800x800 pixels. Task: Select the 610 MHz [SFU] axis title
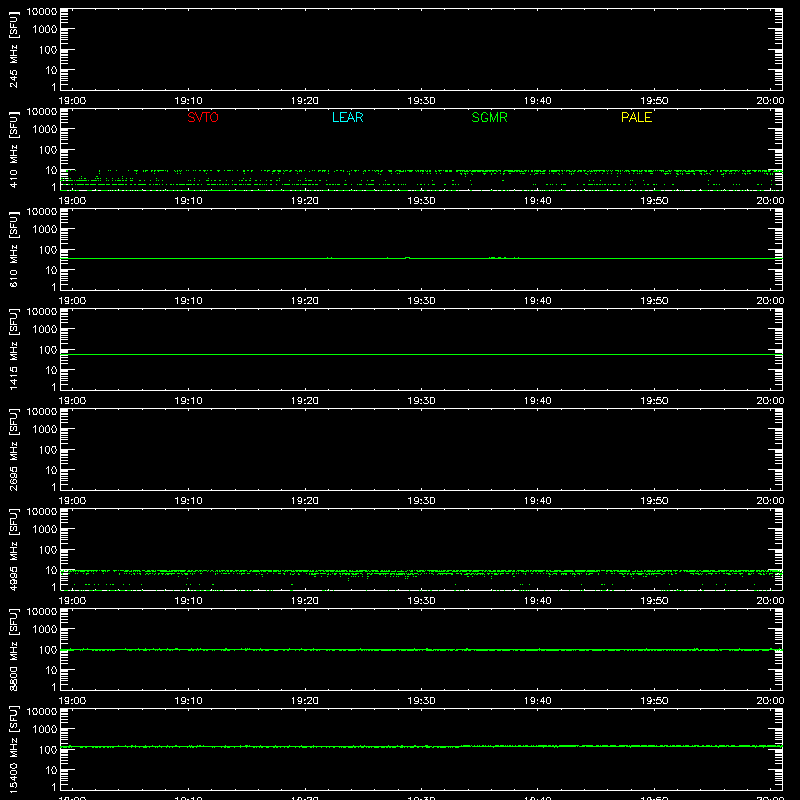pos(14,249)
